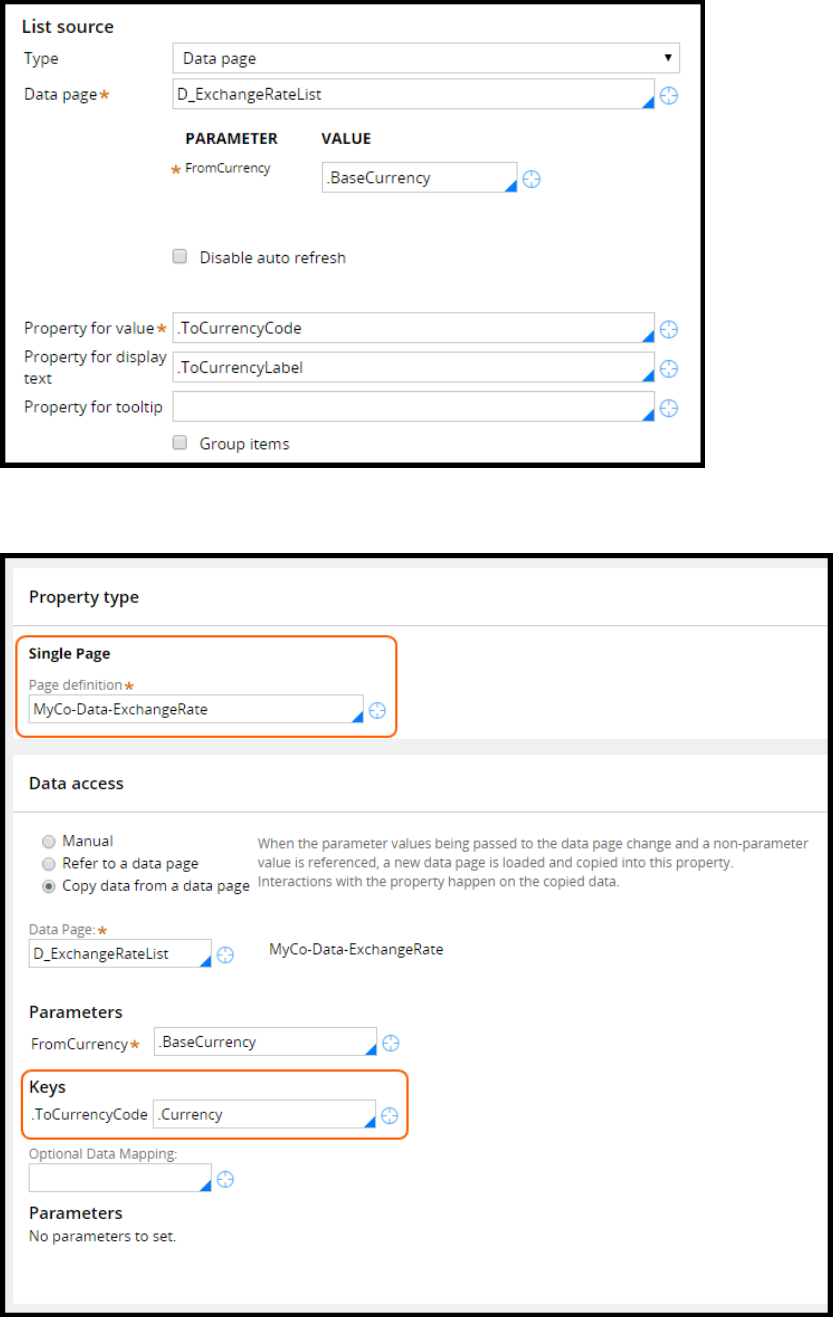The width and height of the screenshot is (833, 1317).
Task: Click the .ToCurrencyCode property for value field
Action: point(413,328)
